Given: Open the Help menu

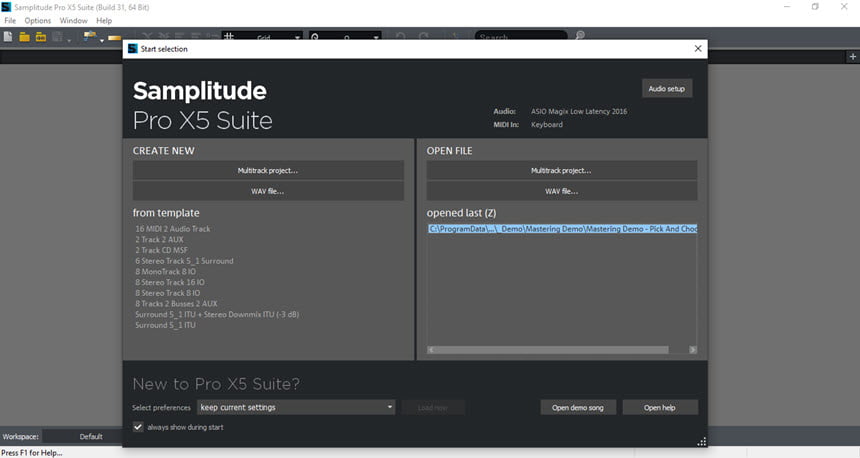Looking at the screenshot, I should pyautogui.click(x=104, y=20).
